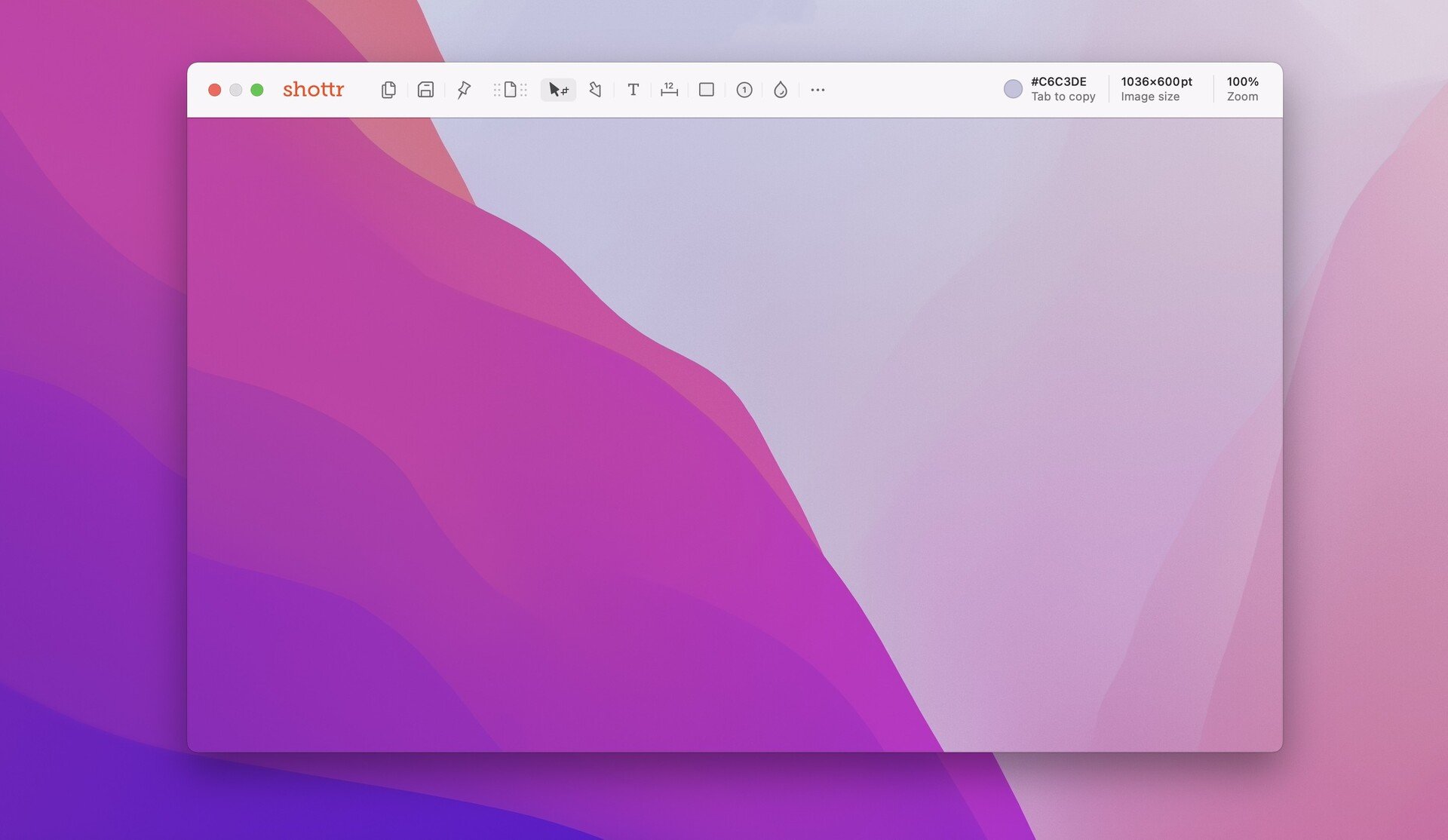The image size is (1448, 840).
Task: Click the Tab to copy label
Action: (1063, 97)
